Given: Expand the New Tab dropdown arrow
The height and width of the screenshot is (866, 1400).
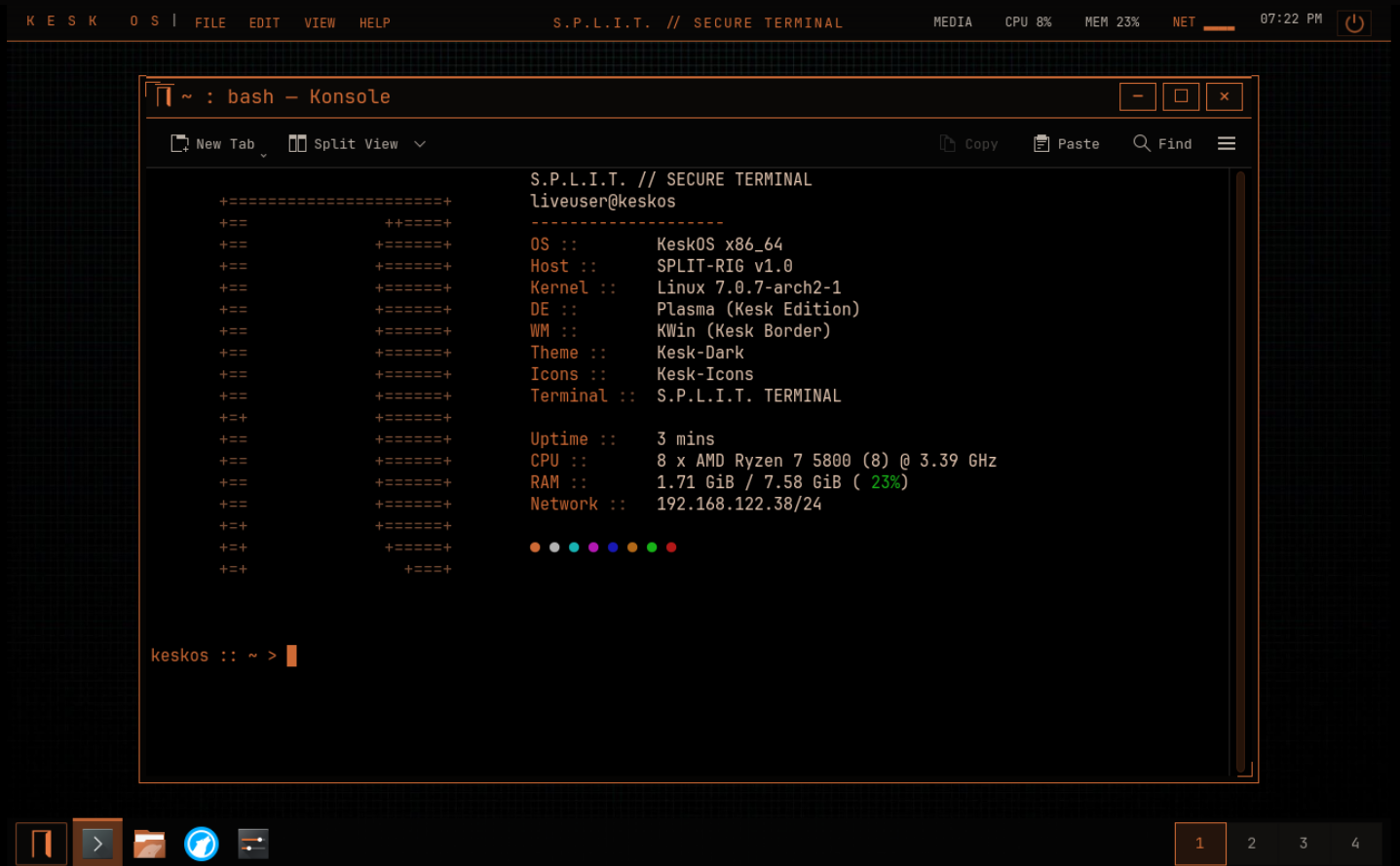Looking at the screenshot, I should click(263, 155).
